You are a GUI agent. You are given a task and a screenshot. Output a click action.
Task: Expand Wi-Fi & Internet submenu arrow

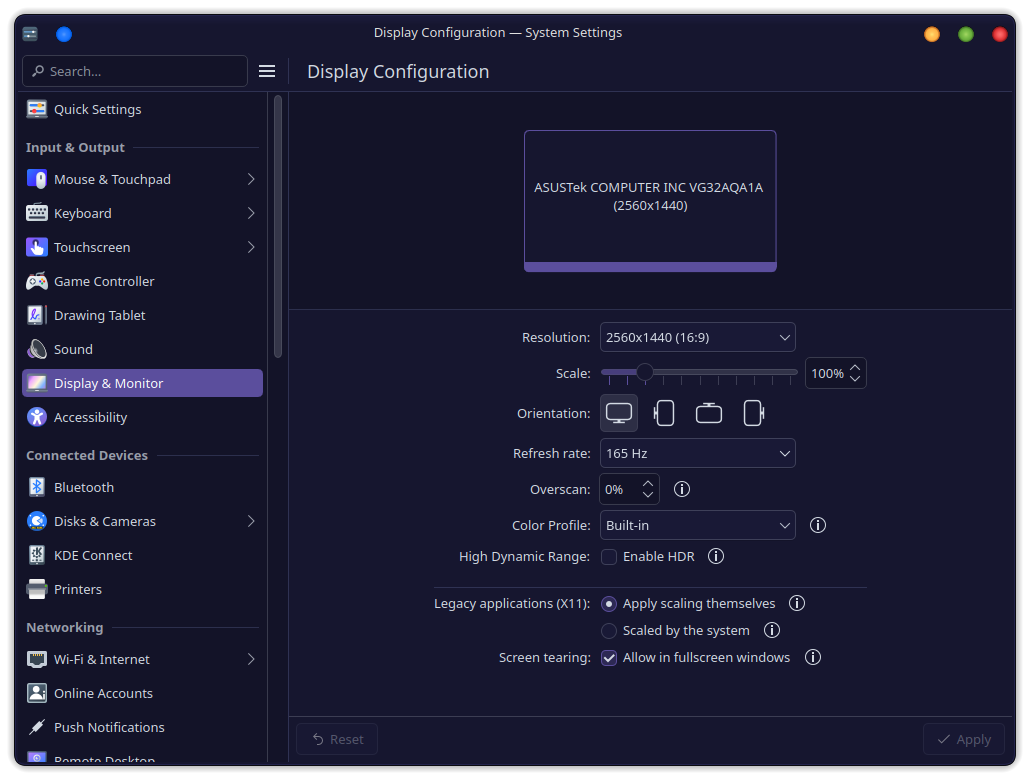251,659
